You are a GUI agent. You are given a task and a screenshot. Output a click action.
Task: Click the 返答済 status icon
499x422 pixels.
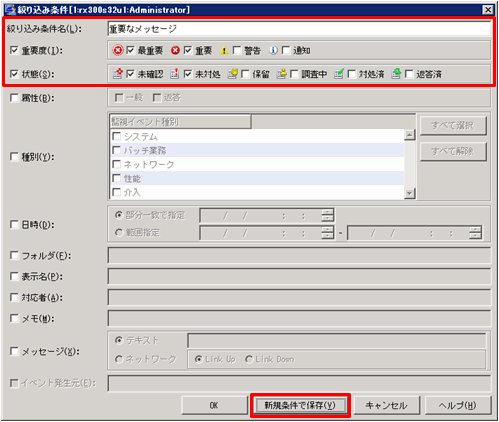(x=396, y=74)
